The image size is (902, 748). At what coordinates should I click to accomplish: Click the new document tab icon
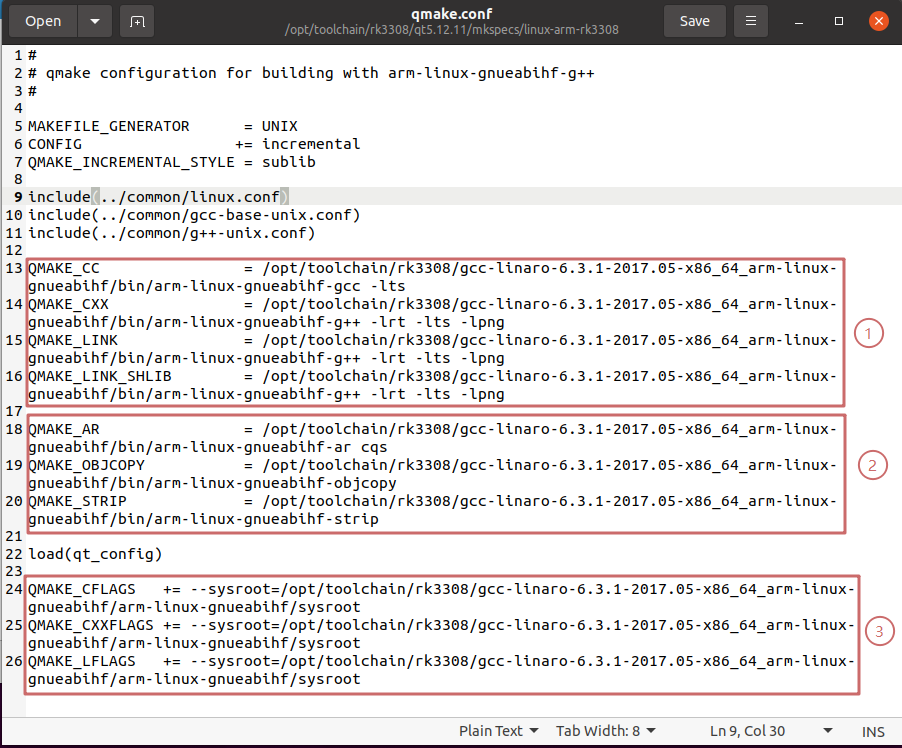[x=137, y=21]
